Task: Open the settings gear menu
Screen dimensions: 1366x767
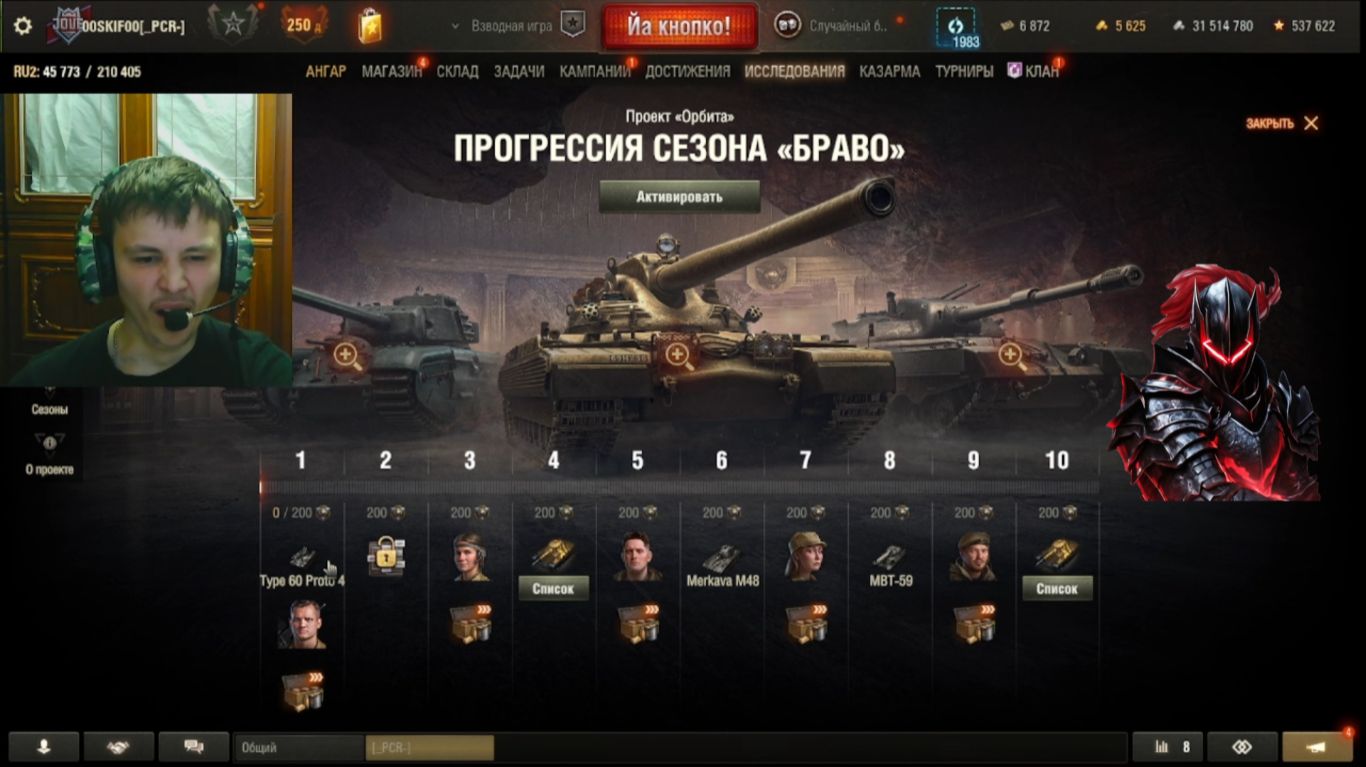Action: [x=23, y=26]
